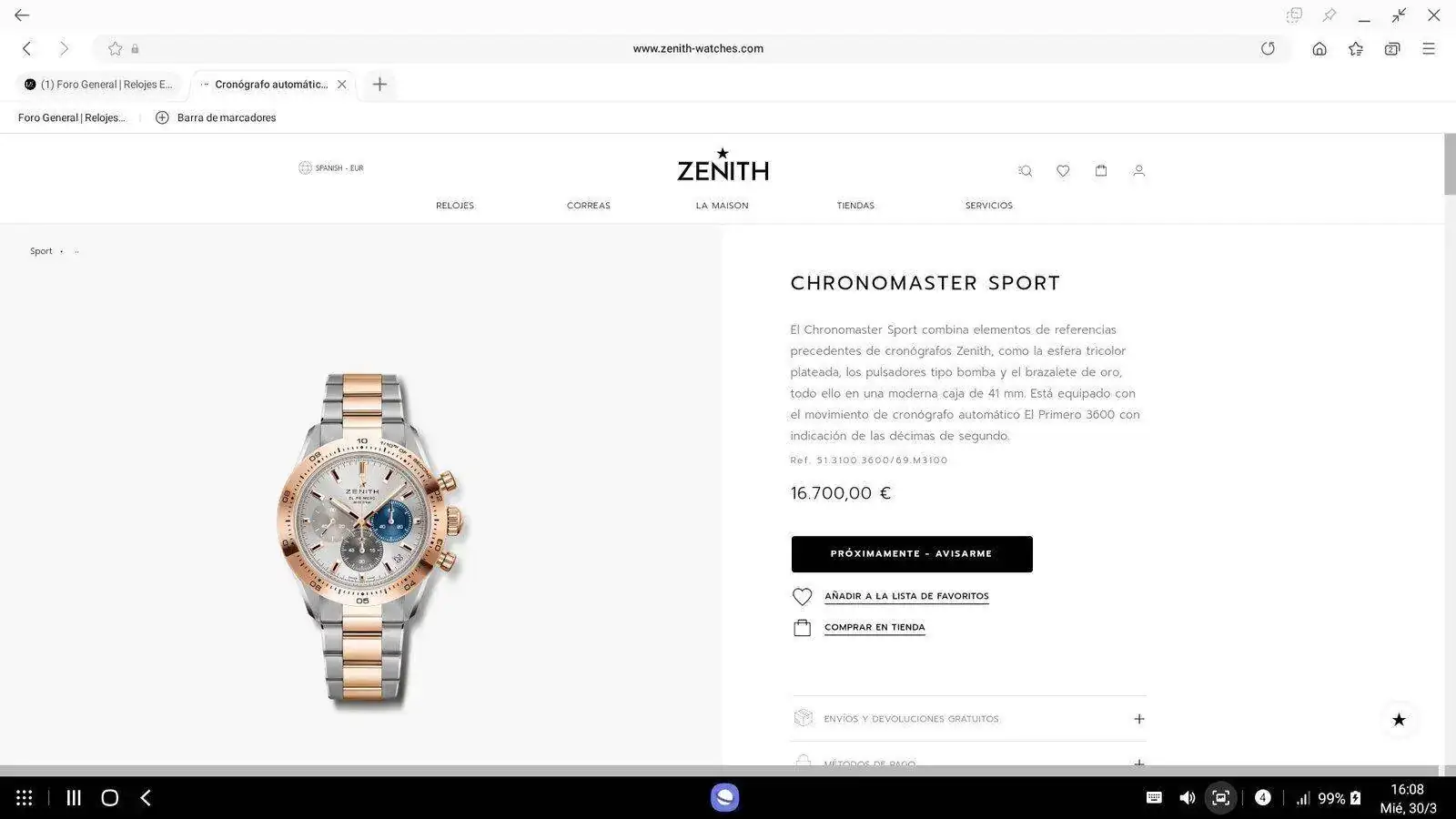This screenshot has width=1456, height=819.
Task: Switch to the Foro General Relojes tab
Action: click(98, 85)
